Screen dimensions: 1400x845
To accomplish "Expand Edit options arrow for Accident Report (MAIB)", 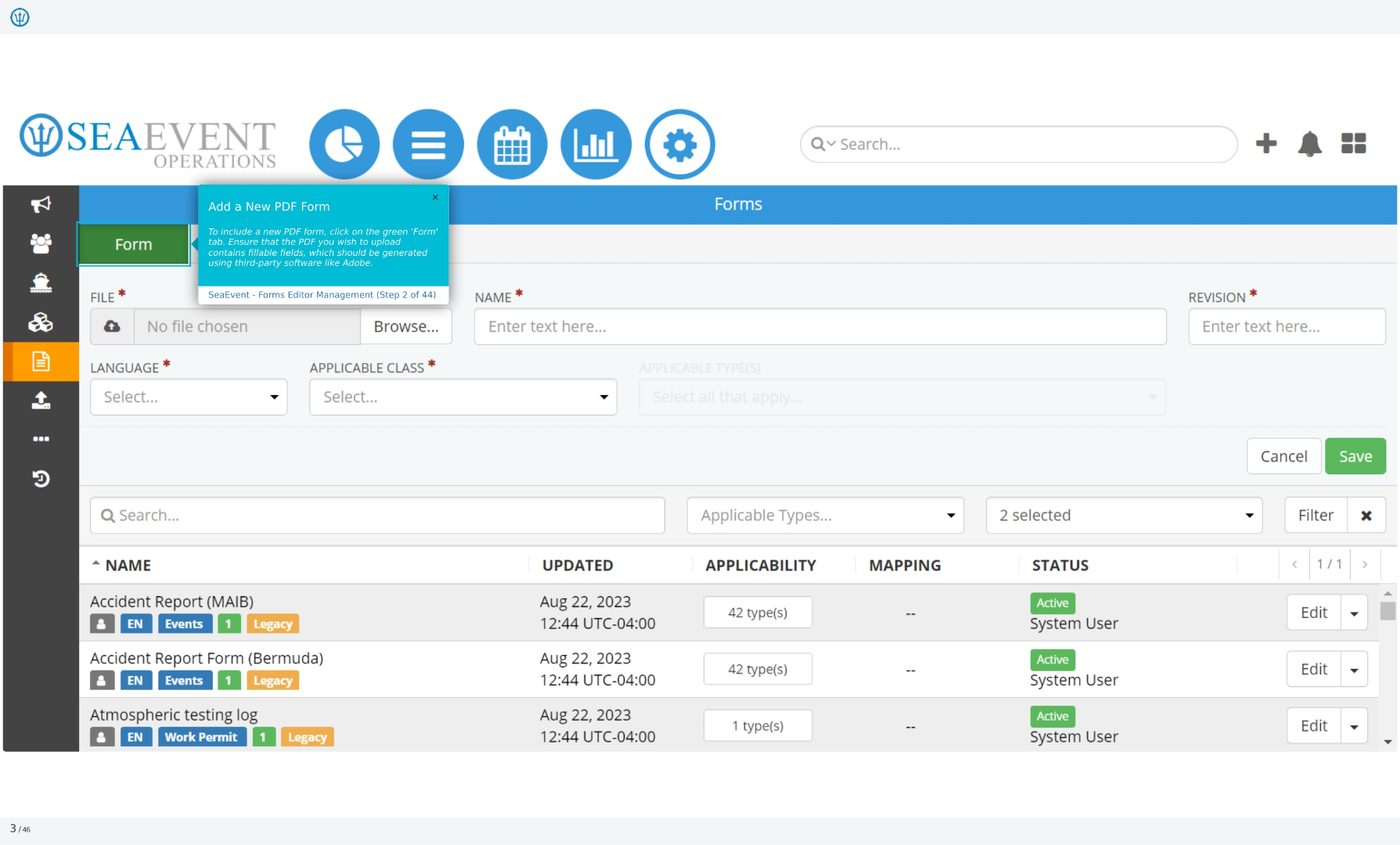I will point(1354,613).
